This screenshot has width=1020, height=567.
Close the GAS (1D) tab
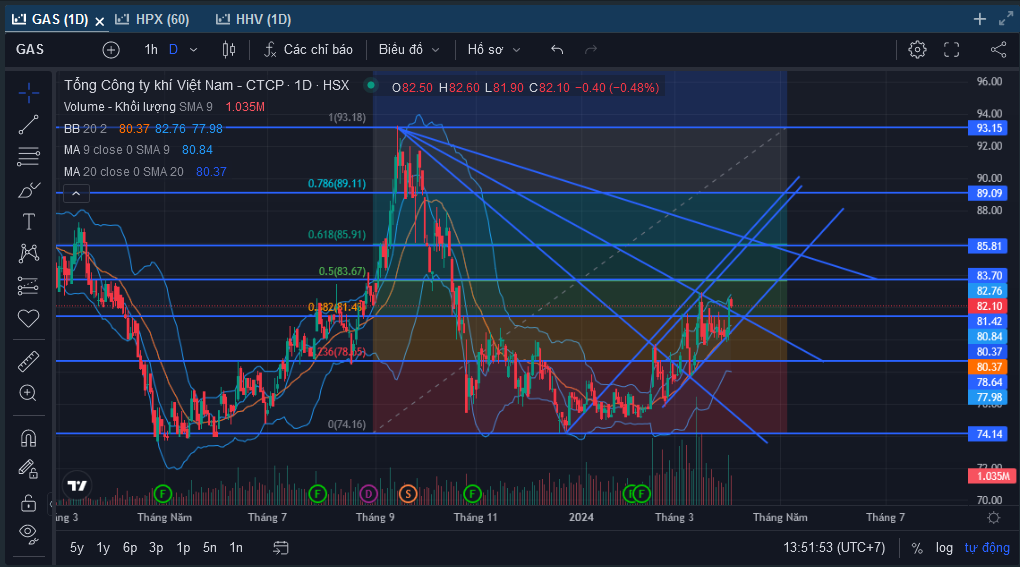pos(100,21)
